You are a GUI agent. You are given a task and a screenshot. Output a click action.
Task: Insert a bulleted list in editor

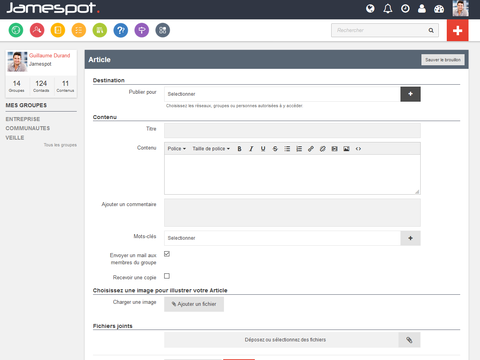point(287,149)
